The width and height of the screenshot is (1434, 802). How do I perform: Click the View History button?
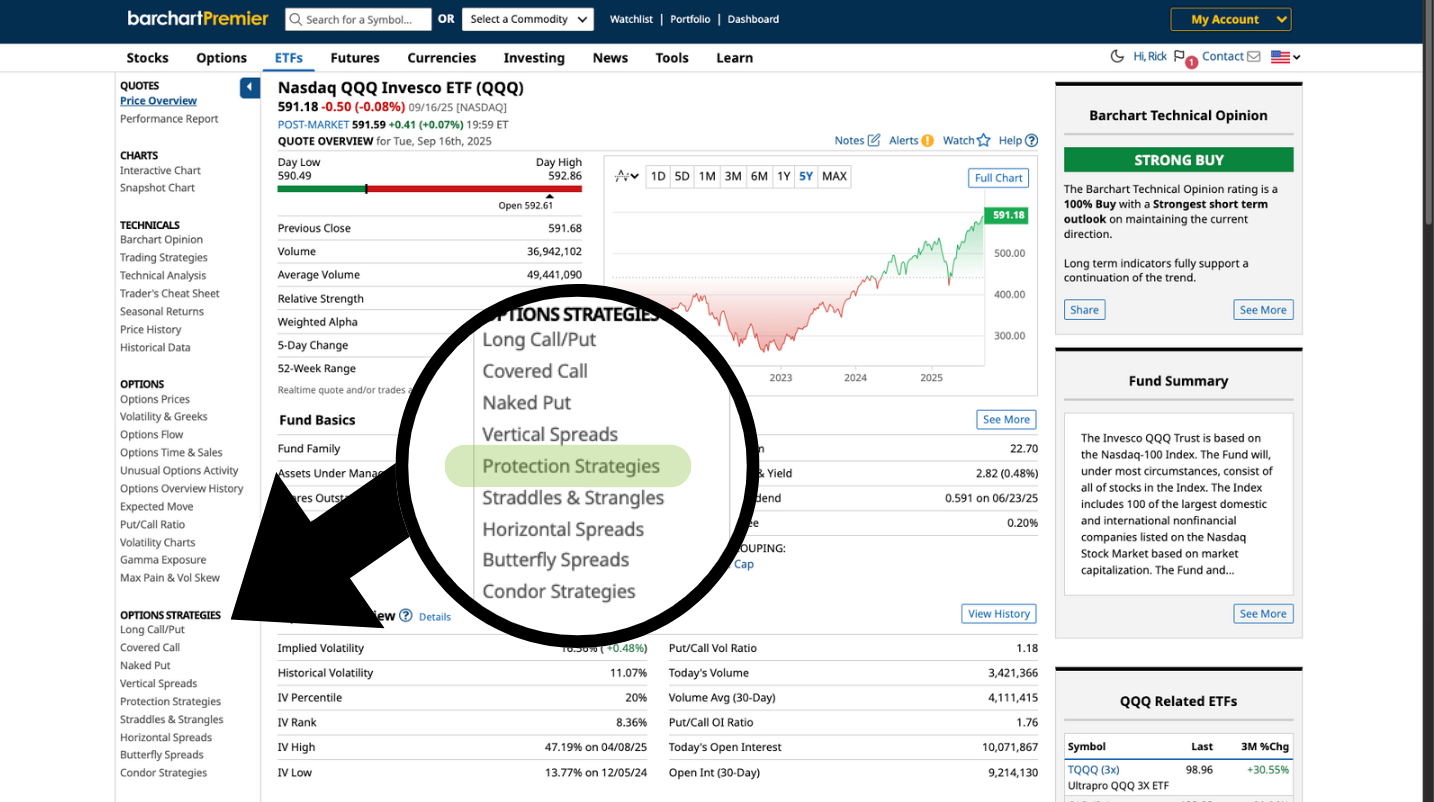point(999,614)
